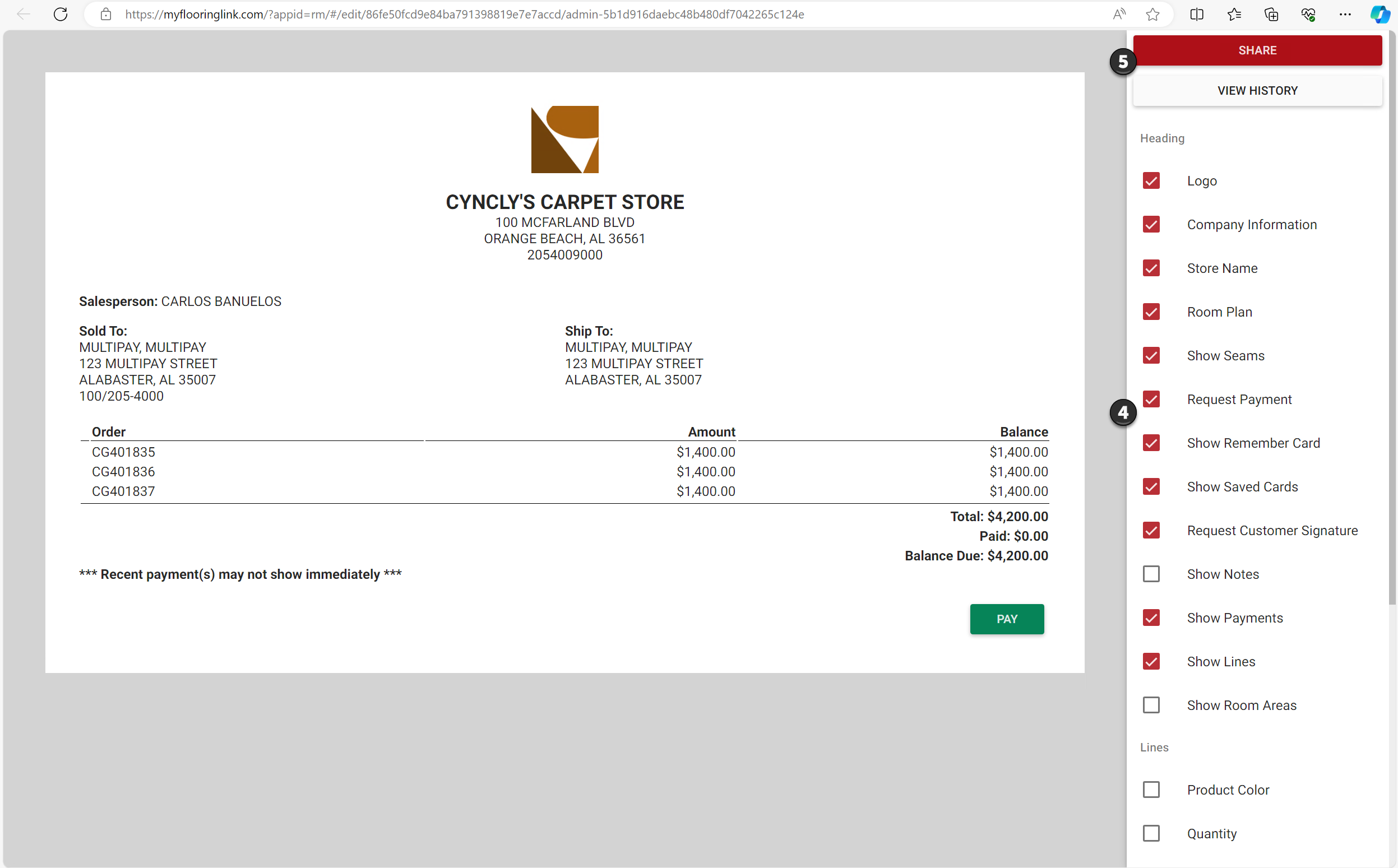Open browser Settings and more menu
Viewport: 1398px width, 868px height.
[x=1346, y=15]
